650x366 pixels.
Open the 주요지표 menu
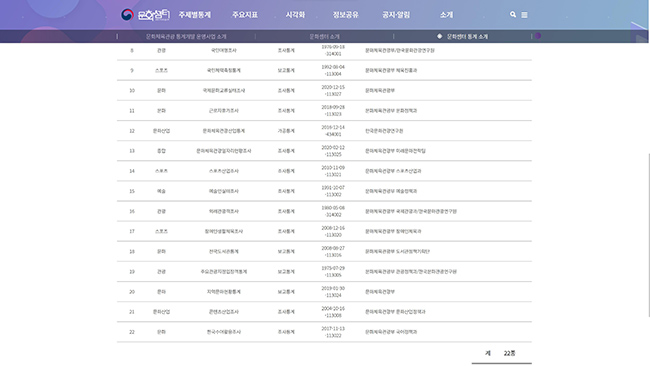click(x=245, y=15)
